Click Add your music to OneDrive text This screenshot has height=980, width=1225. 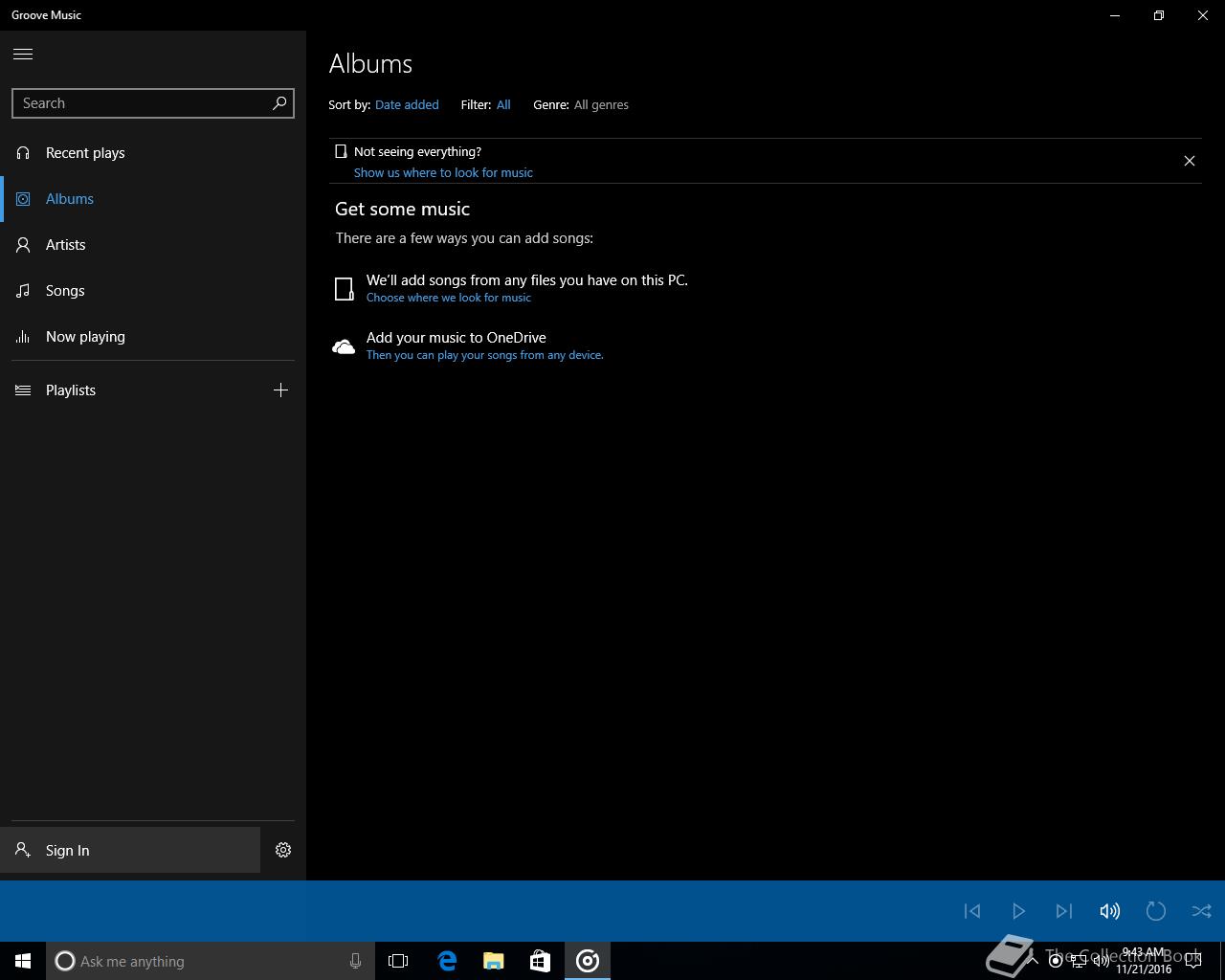click(x=456, y=338)
